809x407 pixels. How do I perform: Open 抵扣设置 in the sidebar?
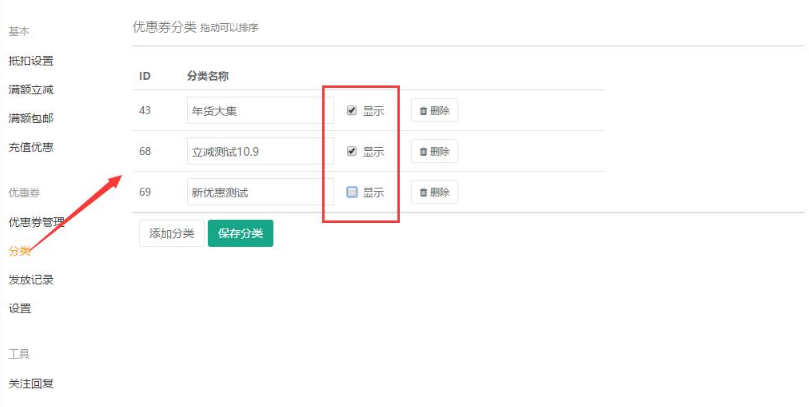(x=31, y=61)
